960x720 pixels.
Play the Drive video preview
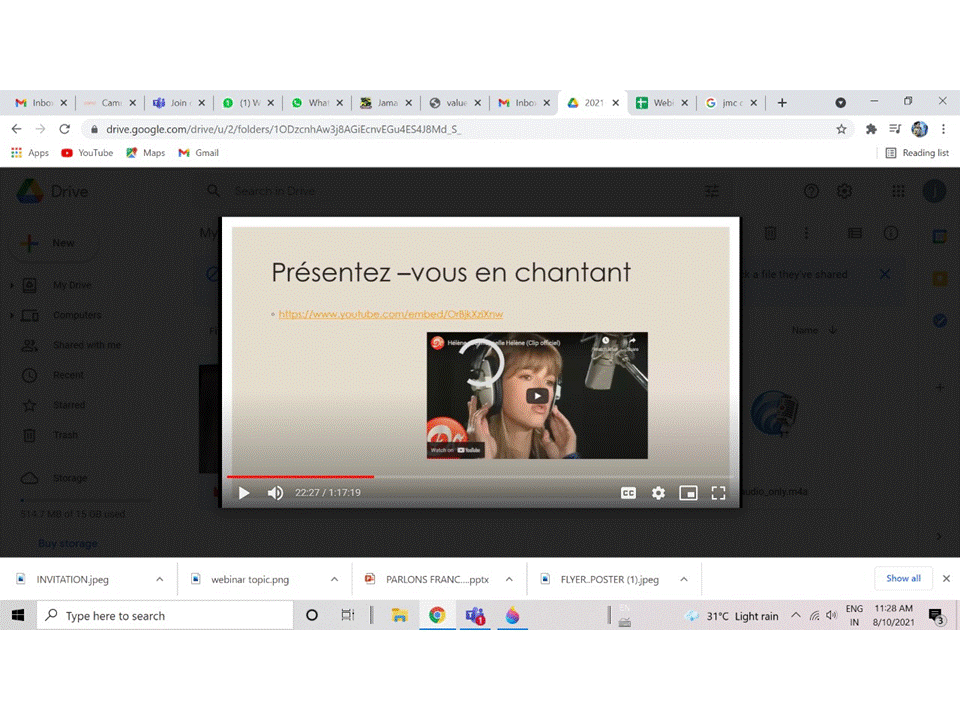coord(244,493)
